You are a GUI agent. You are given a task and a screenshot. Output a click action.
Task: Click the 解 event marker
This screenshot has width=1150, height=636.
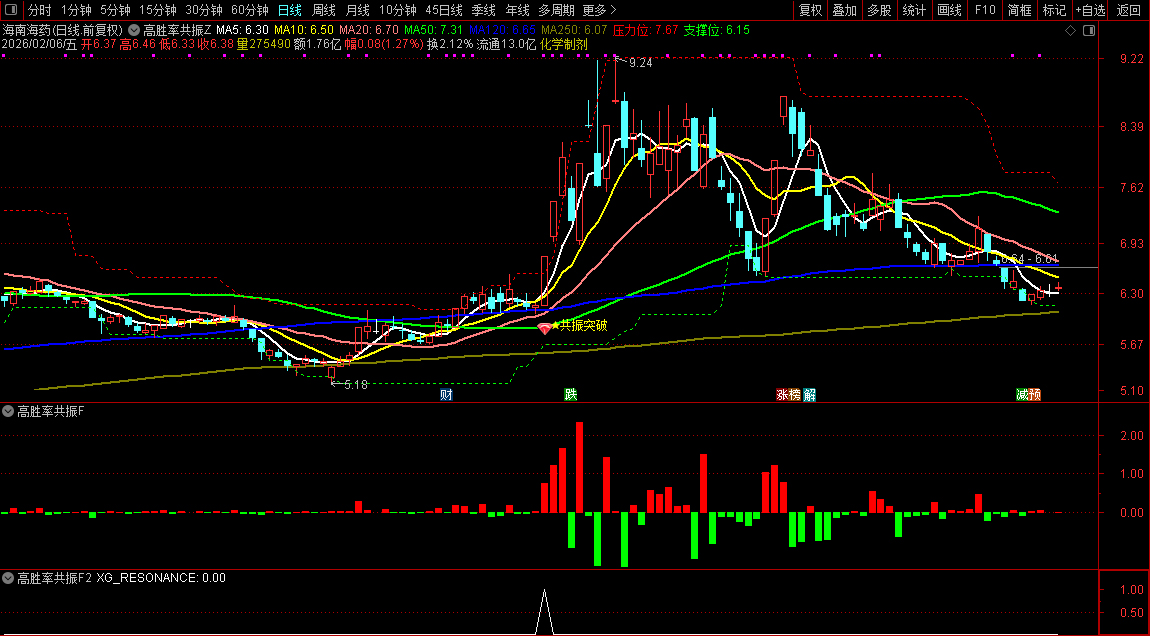pyautogui.click(x=810, y=395)
